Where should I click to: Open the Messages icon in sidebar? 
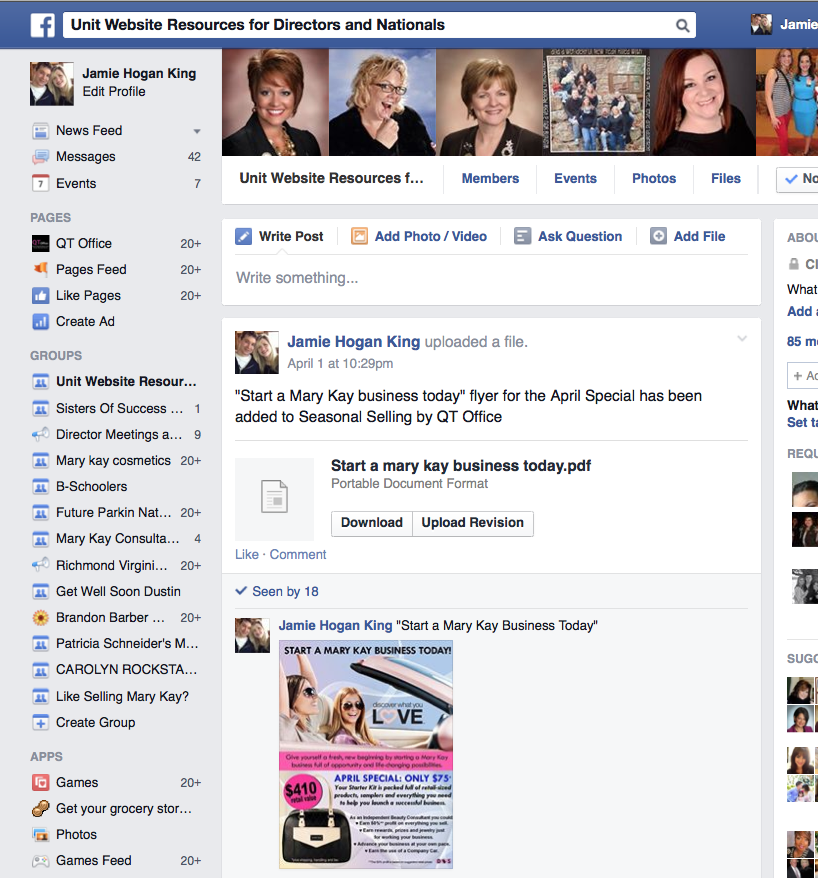tap(40, 157)
